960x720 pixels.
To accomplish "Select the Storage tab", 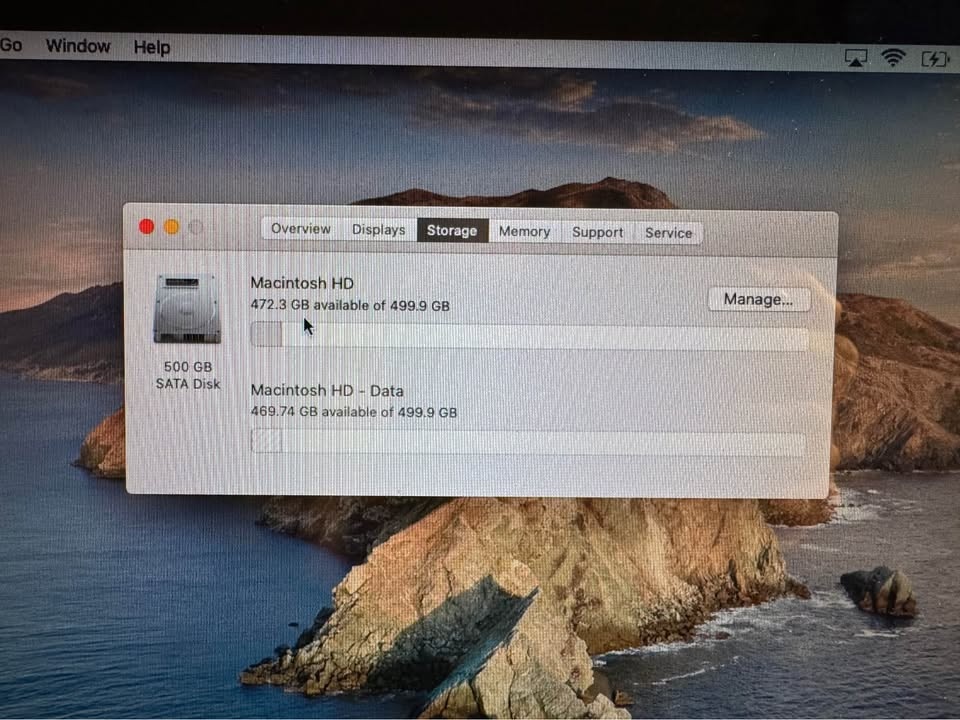I will click(x=452, y=230).
